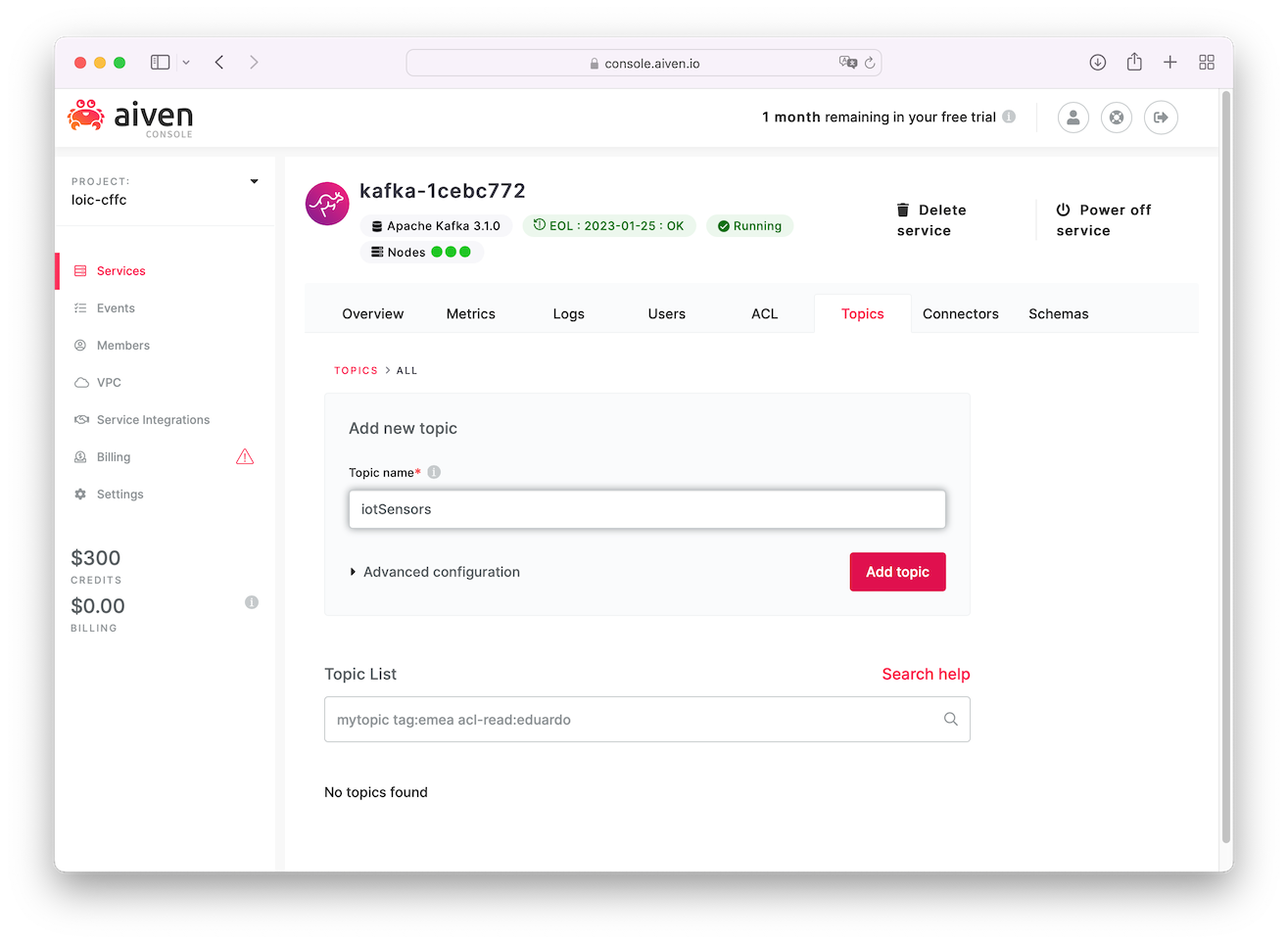The height and width of the screenshot is (944, 1288).
Task: Click the Running status badge
Action: [749, 226]
